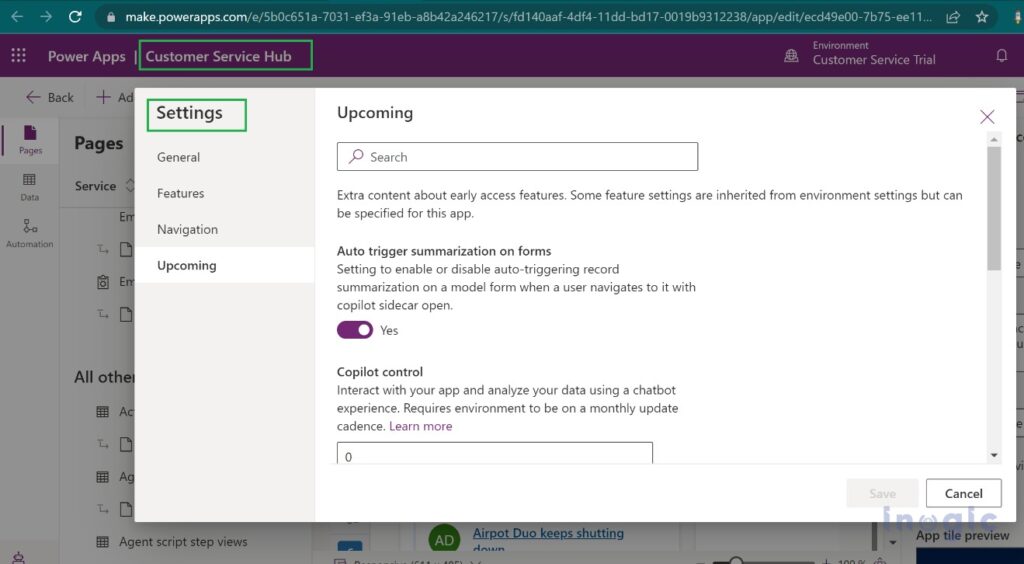
Task: Open the Environment picker icon
Action: 791,56
